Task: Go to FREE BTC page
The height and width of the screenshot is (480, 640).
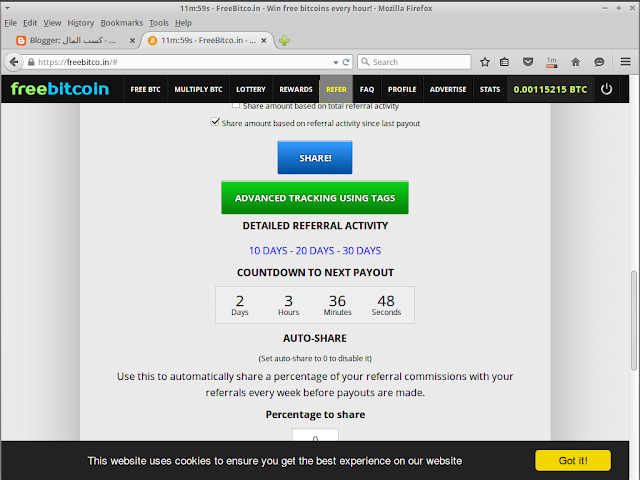Action: (x=145, y=89)
